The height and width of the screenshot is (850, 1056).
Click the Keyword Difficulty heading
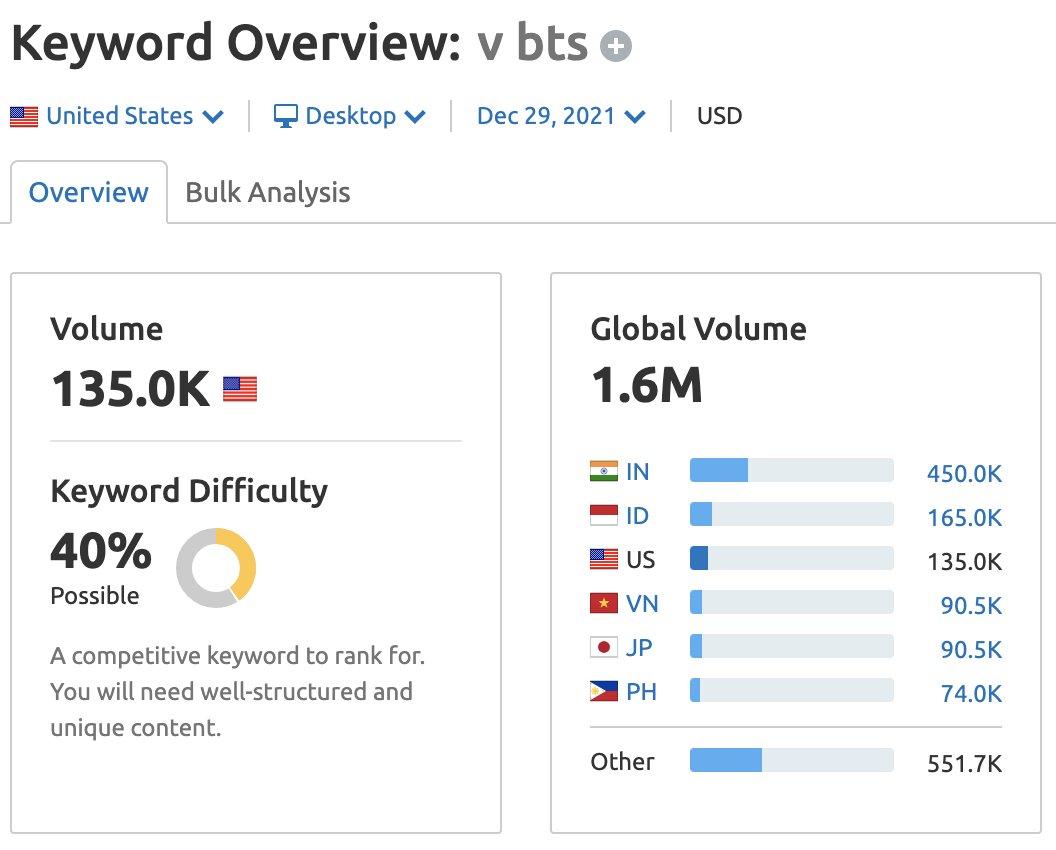(x=189, y=491)
